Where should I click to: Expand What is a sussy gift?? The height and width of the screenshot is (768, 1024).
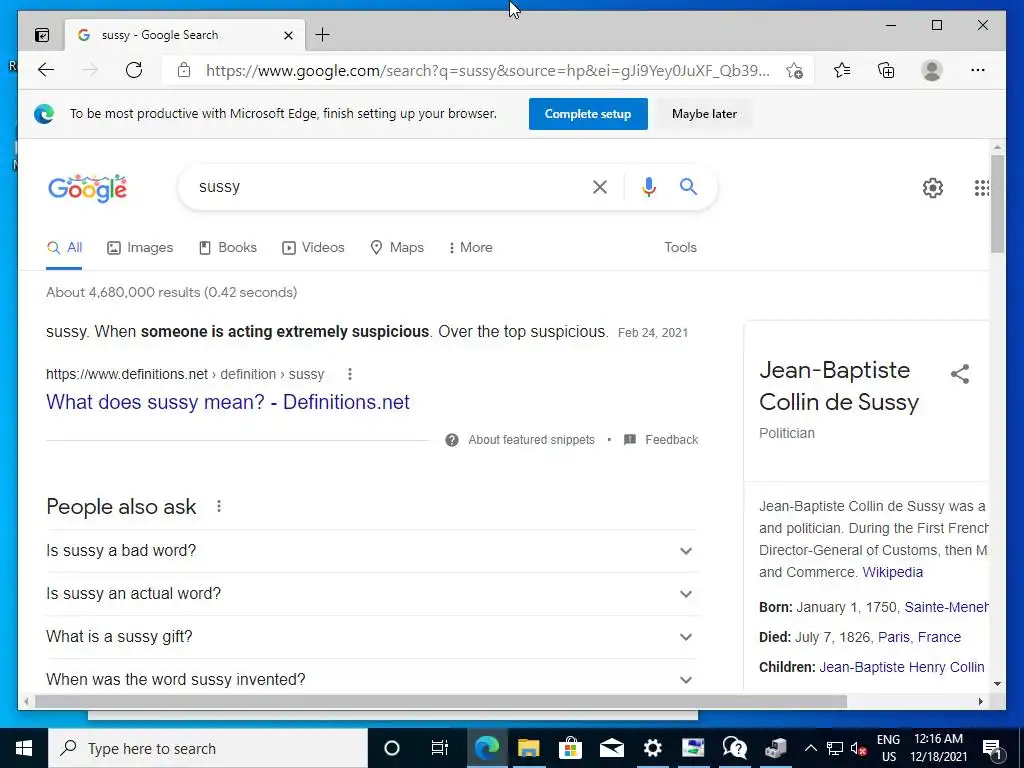point(372,637)
